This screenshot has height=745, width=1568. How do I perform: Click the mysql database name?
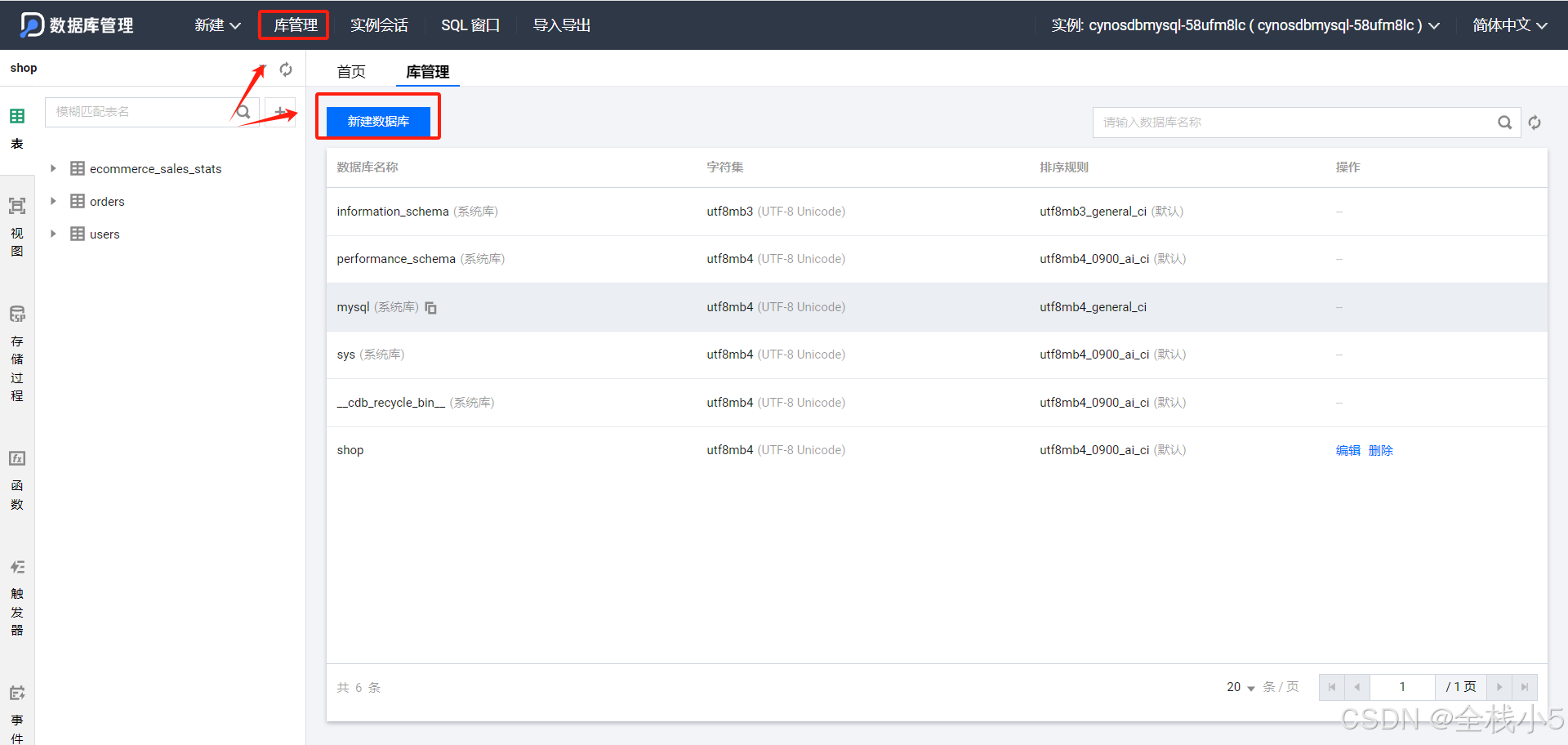[x=353, y=307]
